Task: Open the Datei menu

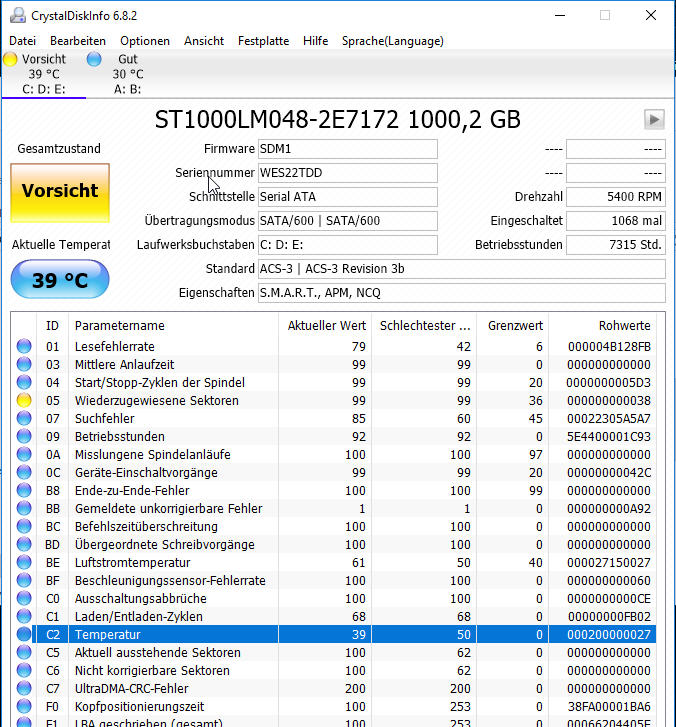Action: point(22,41)
